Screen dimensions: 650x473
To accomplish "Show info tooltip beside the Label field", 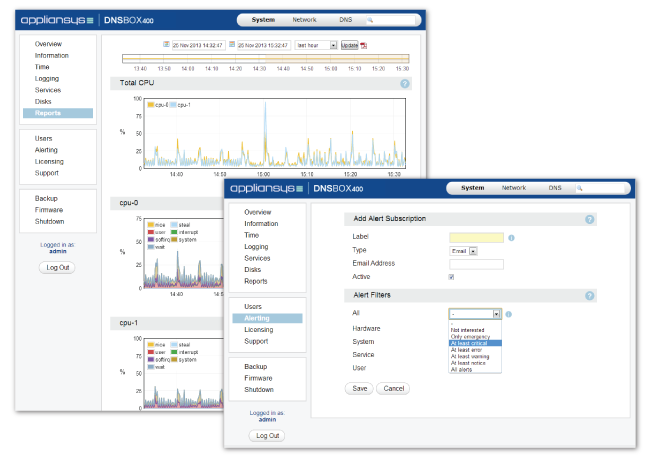I will [x=512, y=238].
